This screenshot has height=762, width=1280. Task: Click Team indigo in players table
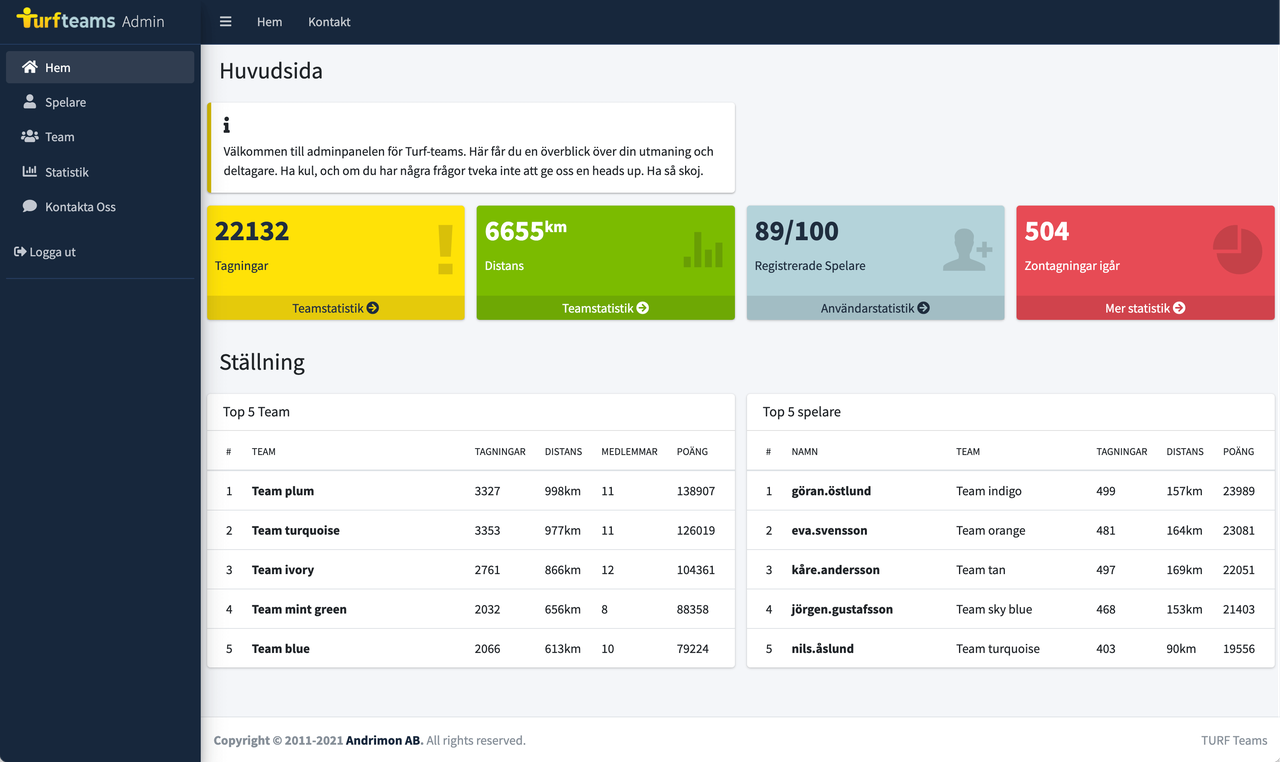989,491
